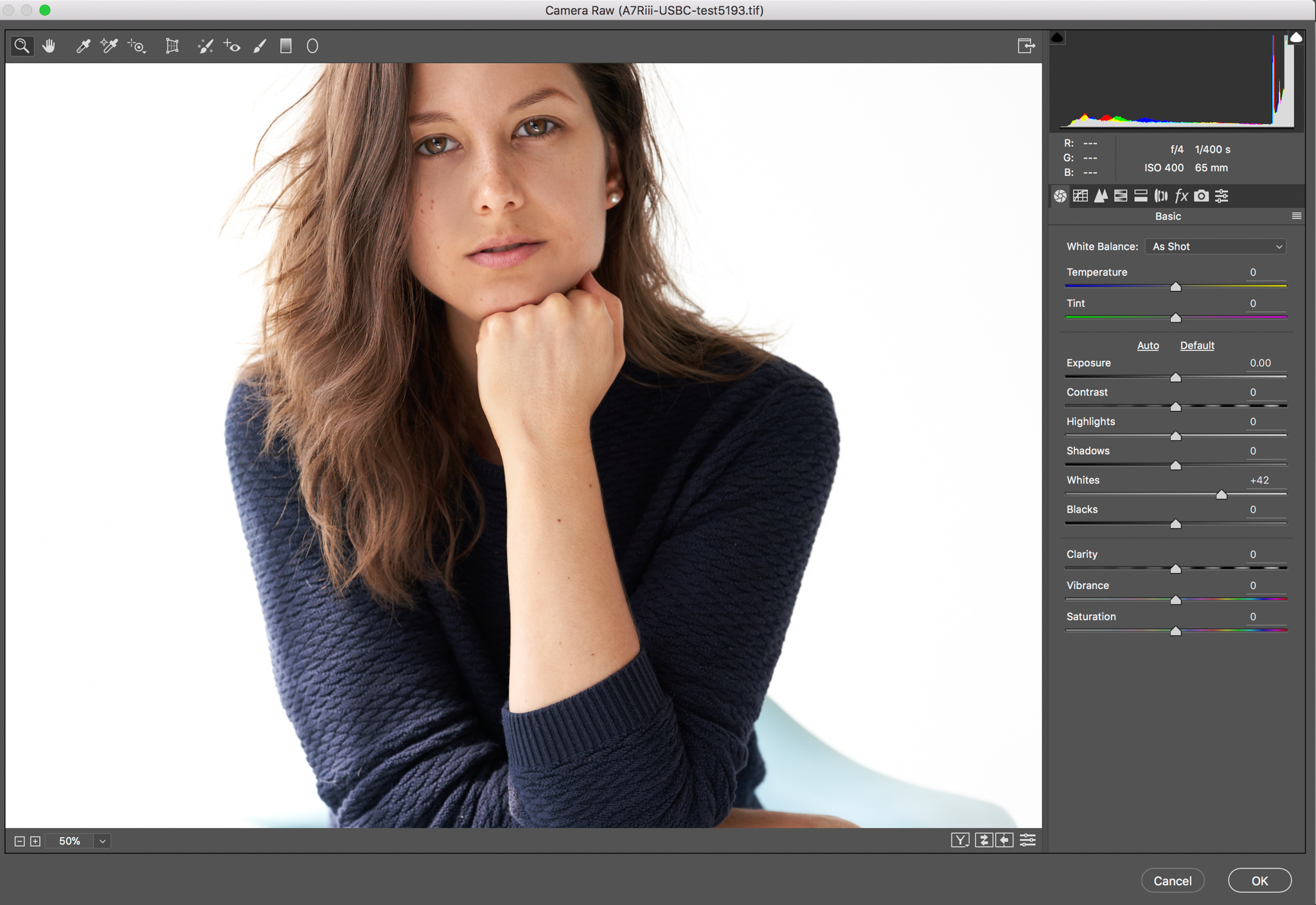Image resolution: width=1316 pixels, height=905 pixels.
Task: Drag the Whites slider to adjust
Action: [1221, 494]
